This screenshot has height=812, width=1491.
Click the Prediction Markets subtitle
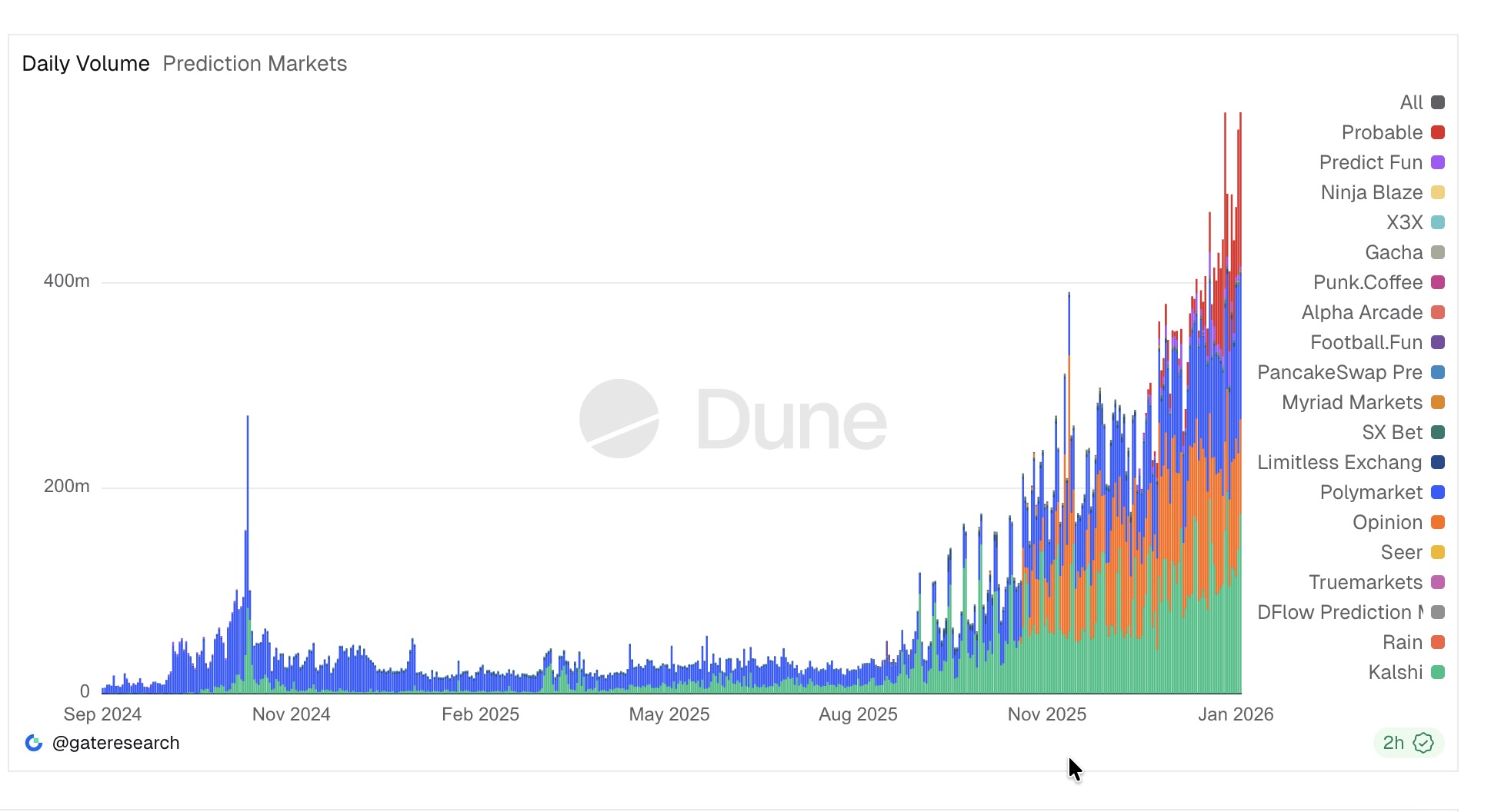(255, 64)
